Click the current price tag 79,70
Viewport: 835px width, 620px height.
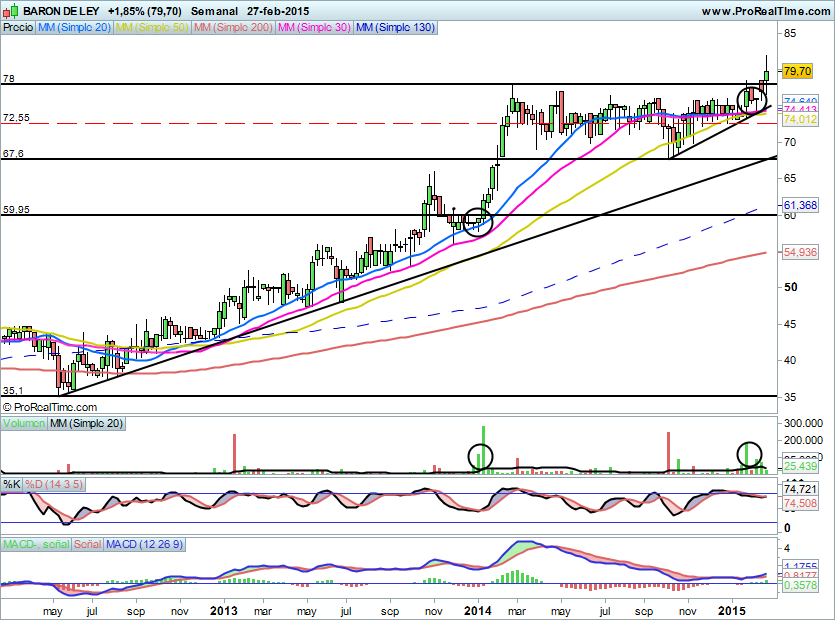798,71
